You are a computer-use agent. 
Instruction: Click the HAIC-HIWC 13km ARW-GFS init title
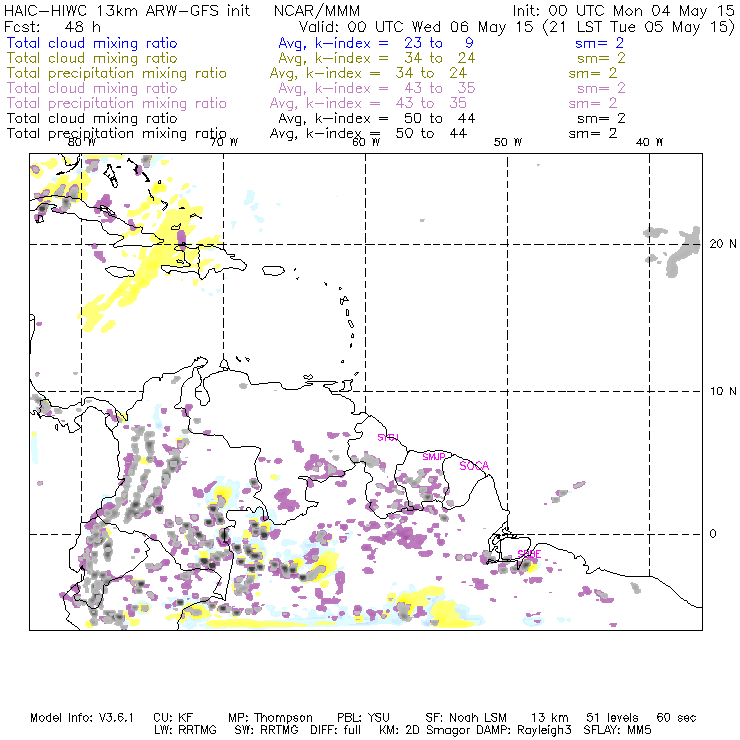127,11
